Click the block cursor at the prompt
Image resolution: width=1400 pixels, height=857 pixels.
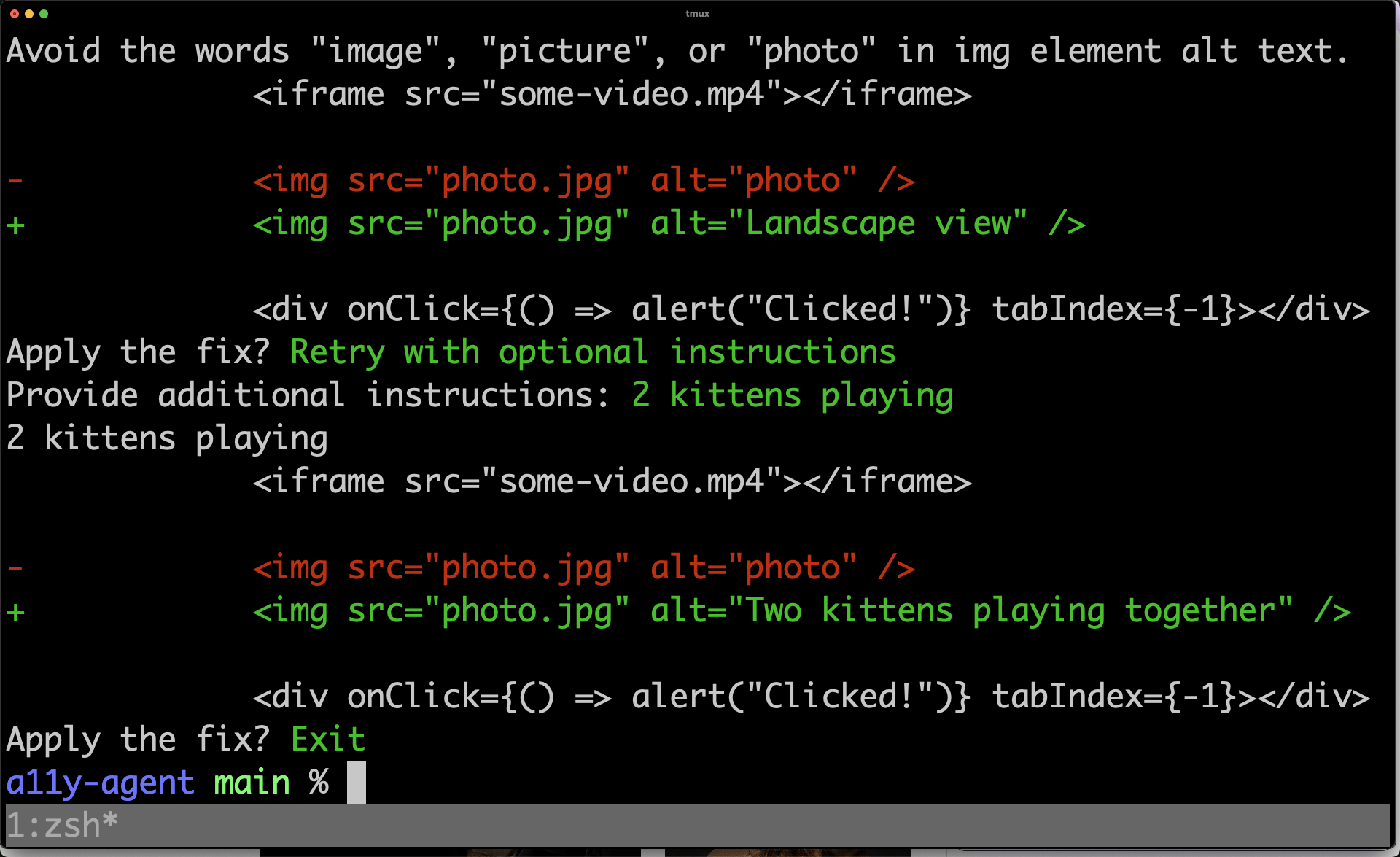[x=356, y=782]
